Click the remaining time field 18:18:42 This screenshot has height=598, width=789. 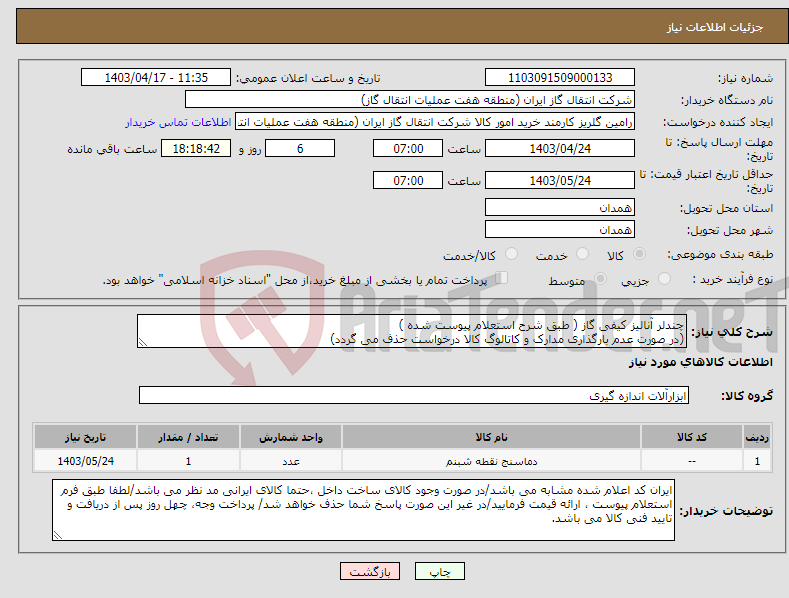coord(196,148)
